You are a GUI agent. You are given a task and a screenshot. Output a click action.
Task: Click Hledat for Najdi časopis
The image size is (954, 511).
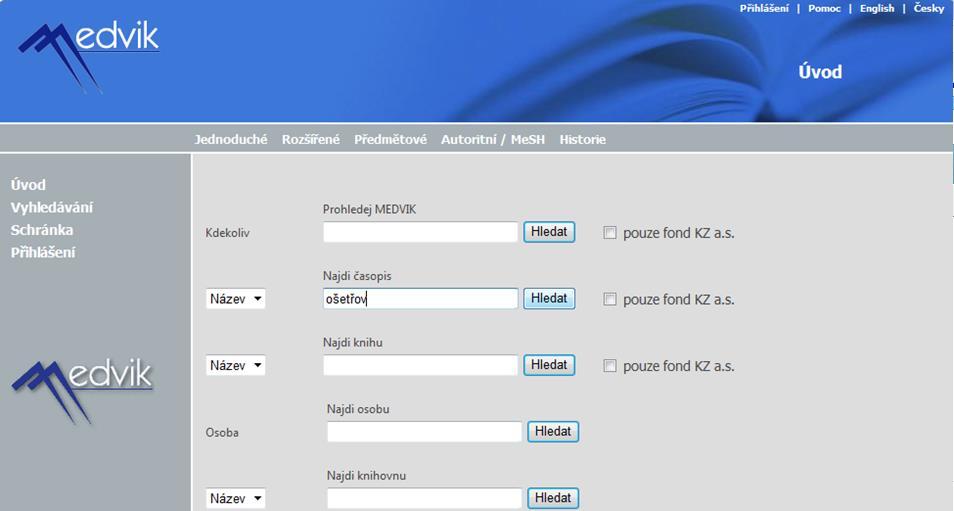tap(549, 298)
